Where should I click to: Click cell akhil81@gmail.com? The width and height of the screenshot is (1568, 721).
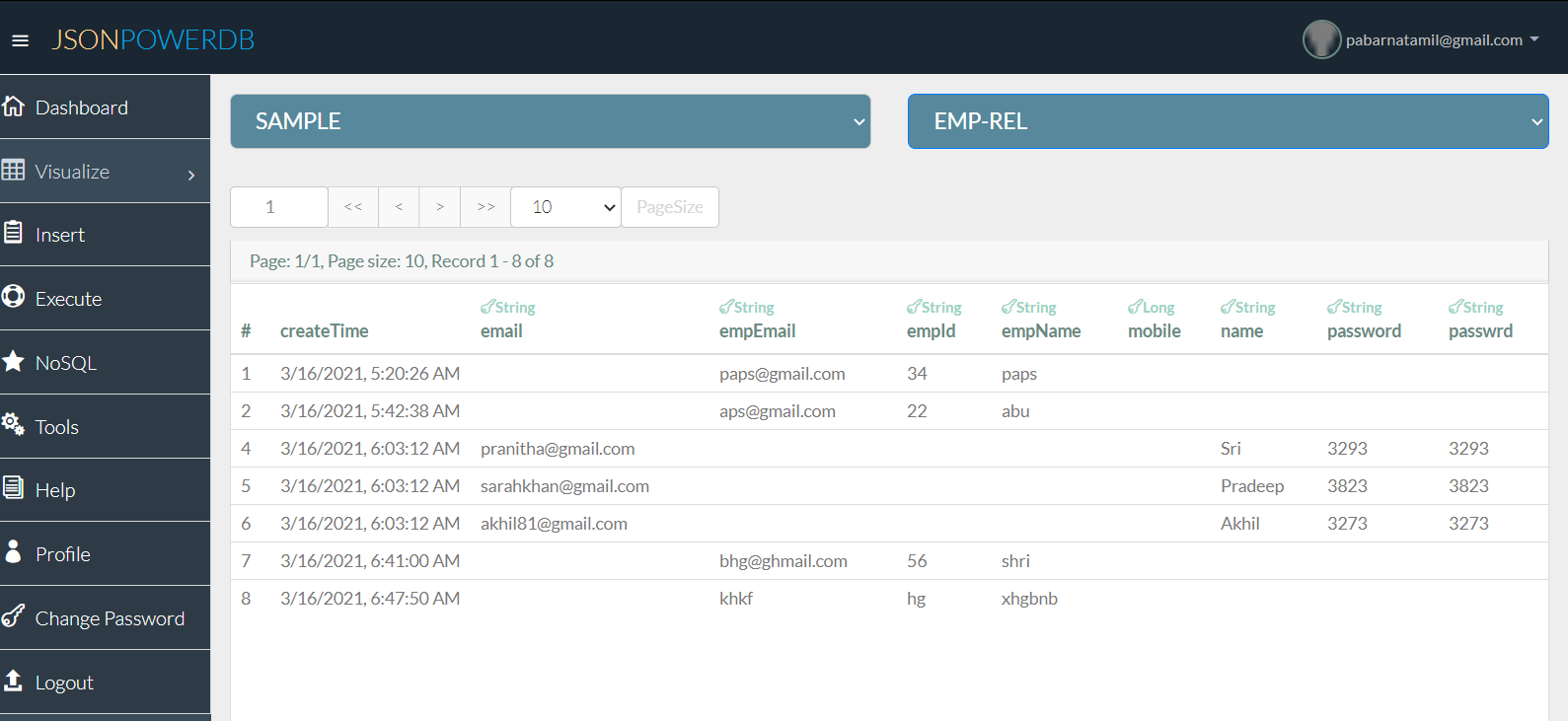click(554, 524)
